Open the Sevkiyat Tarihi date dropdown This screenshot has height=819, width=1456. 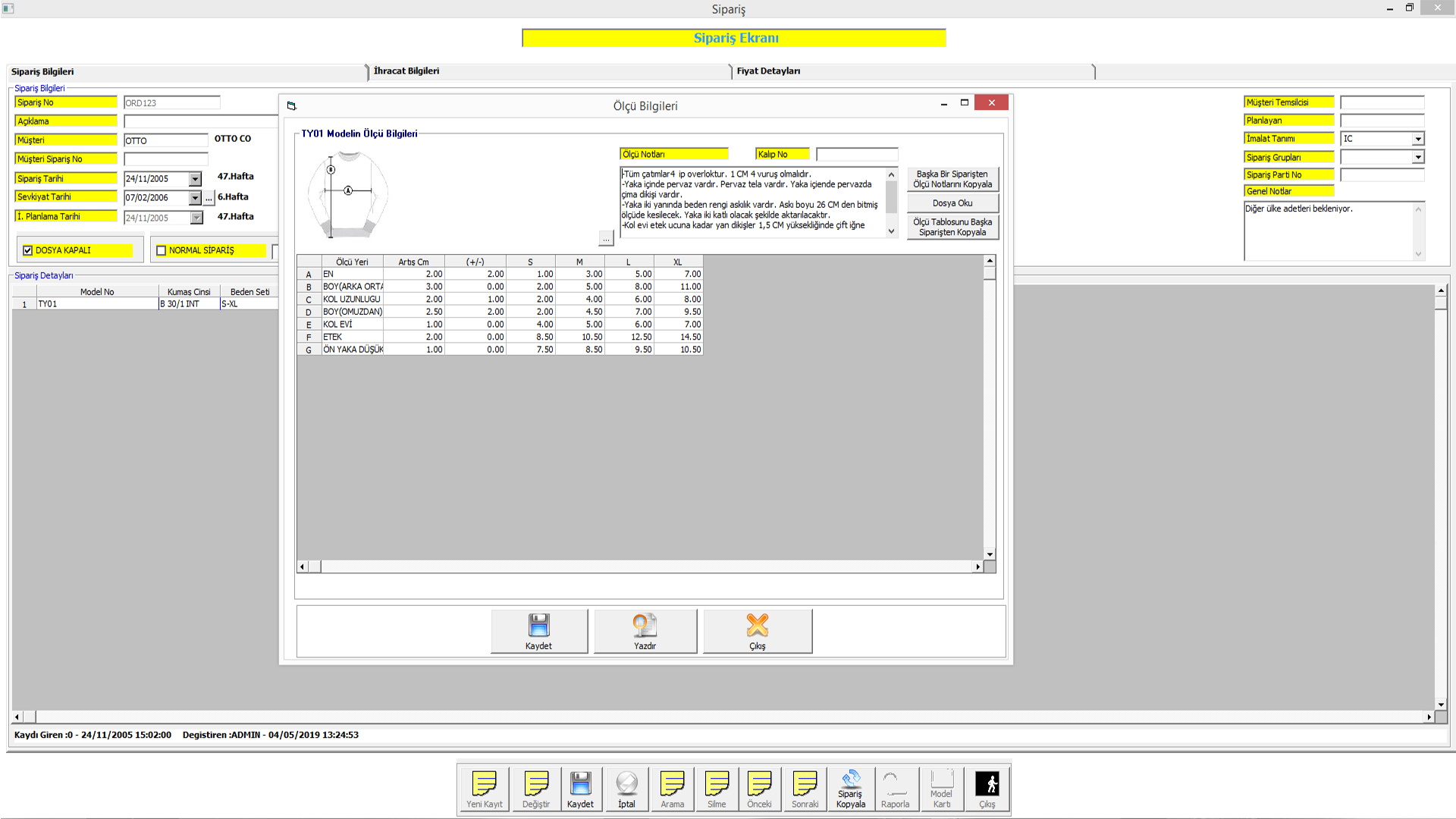195,198
